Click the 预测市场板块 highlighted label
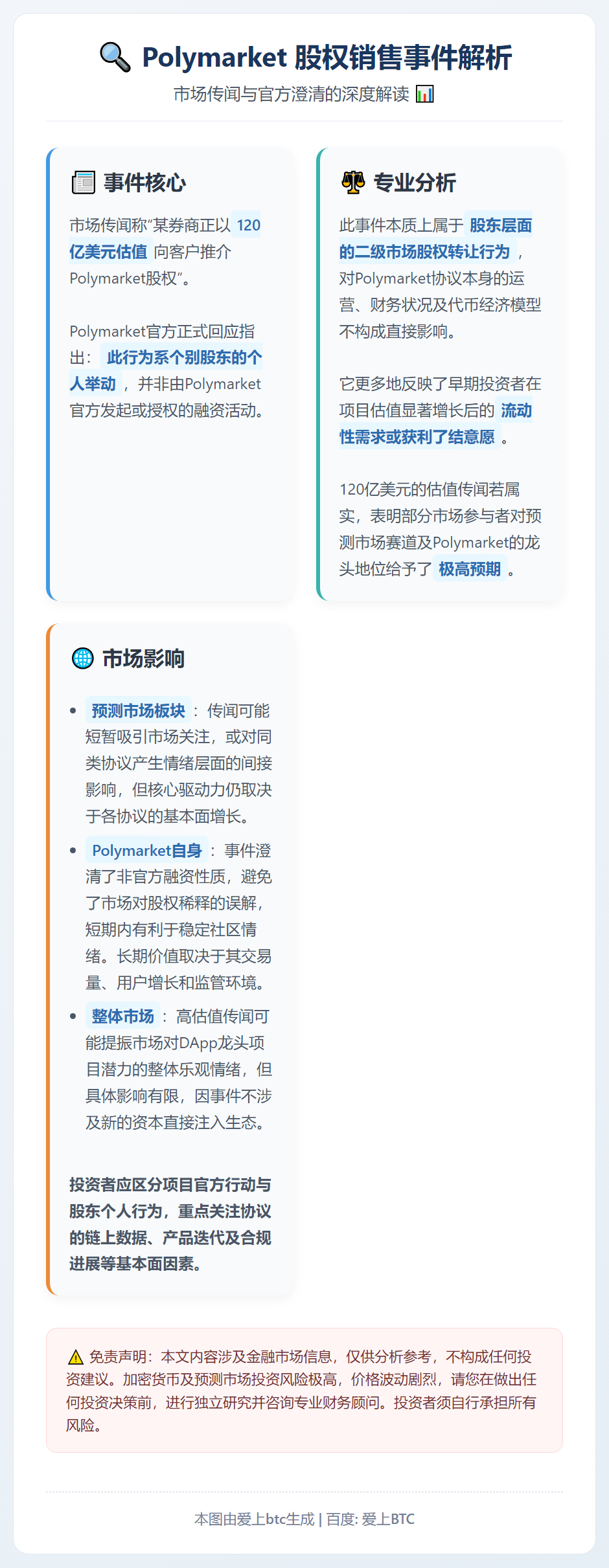 pos(138,711)
